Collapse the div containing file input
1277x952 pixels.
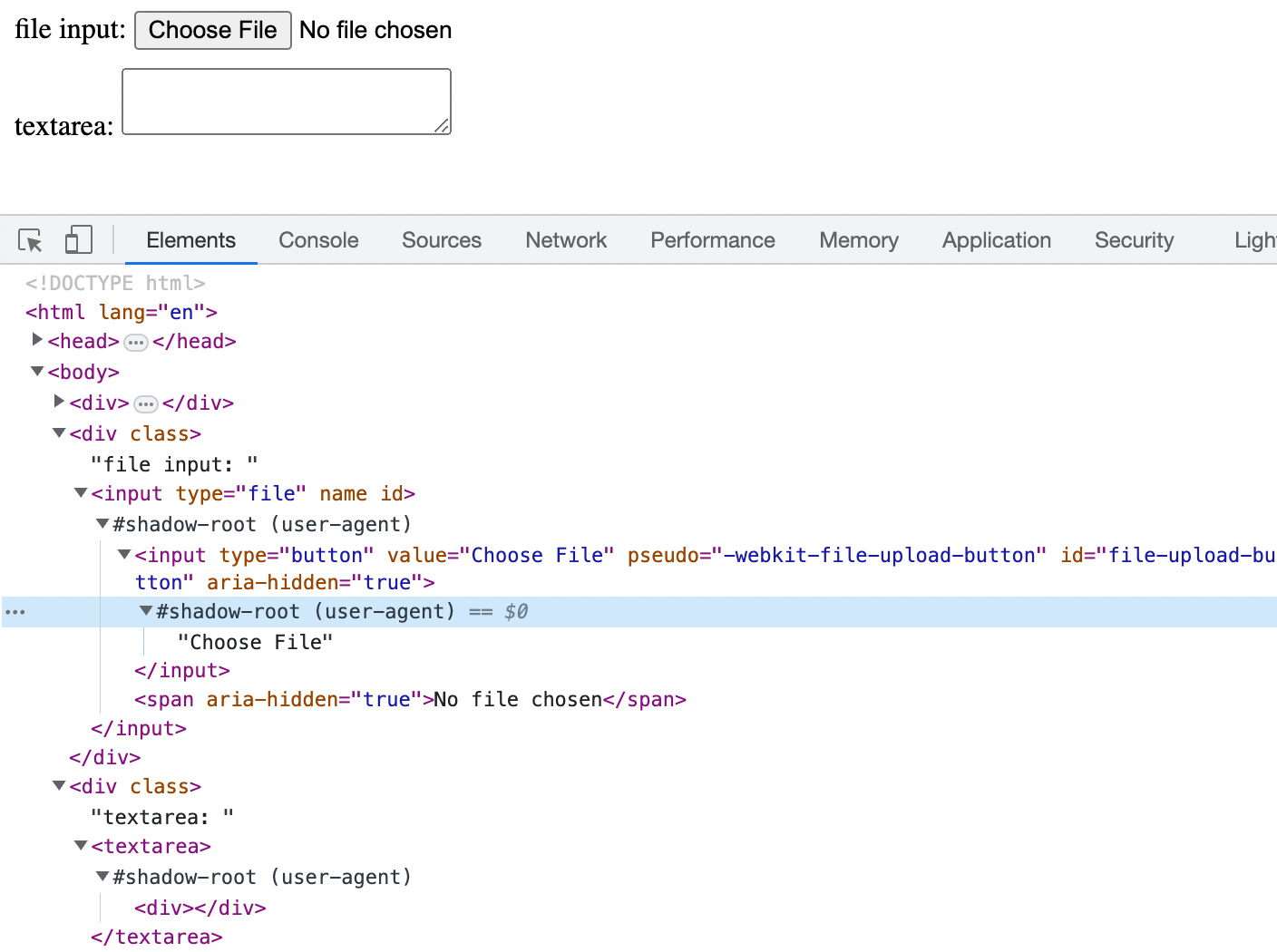click(x=59, y=433)
